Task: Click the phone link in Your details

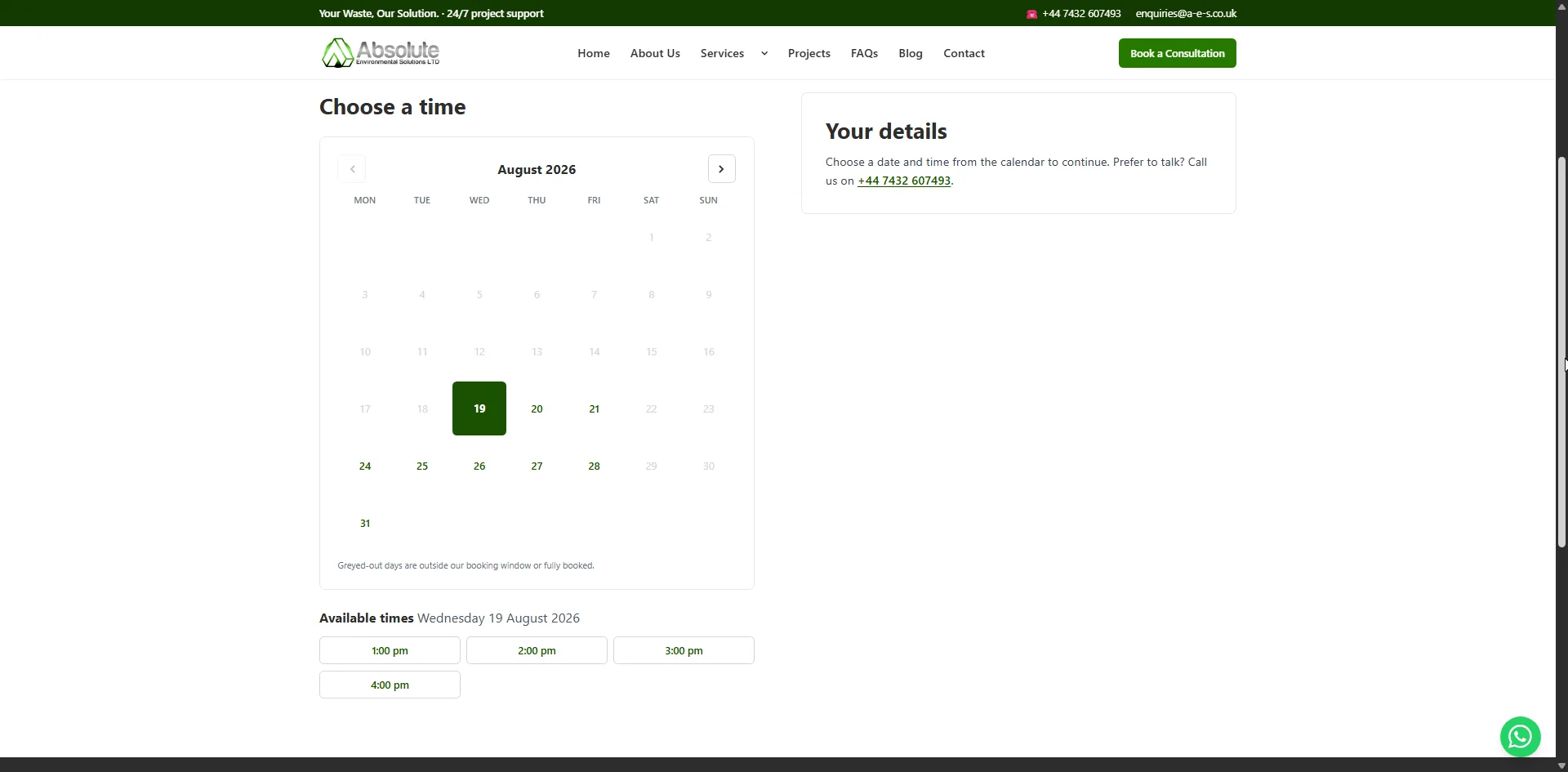Action: [904, 181]
